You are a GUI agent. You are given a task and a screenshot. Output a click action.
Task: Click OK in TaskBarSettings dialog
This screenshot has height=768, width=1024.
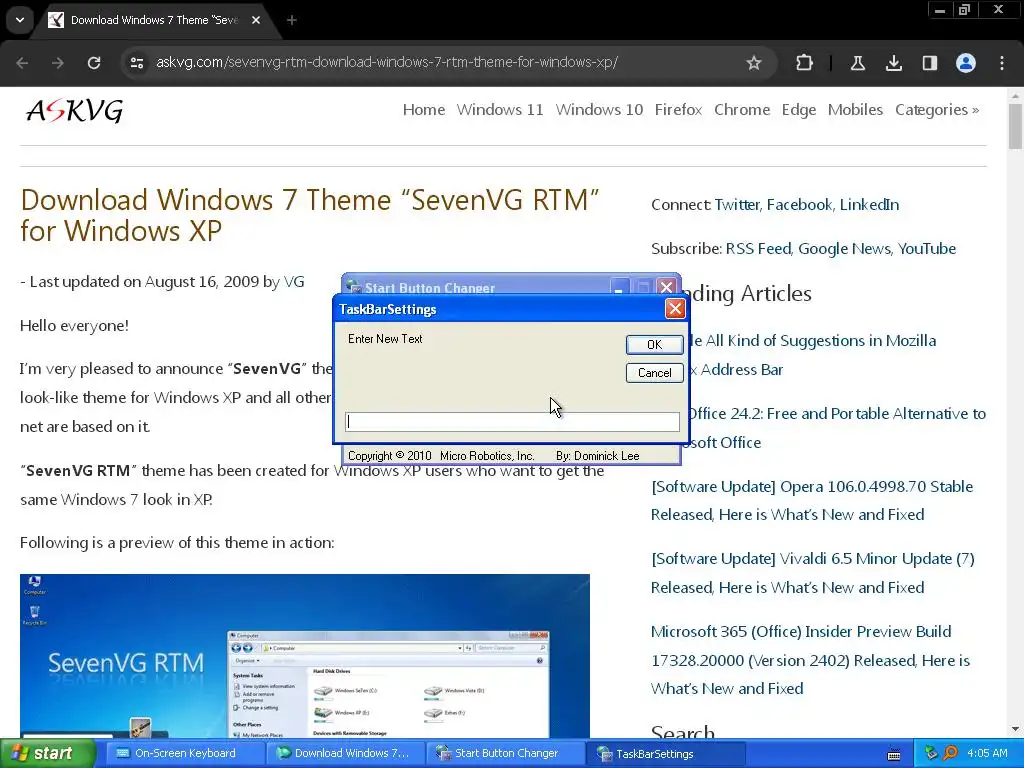(x=654, y=345)
